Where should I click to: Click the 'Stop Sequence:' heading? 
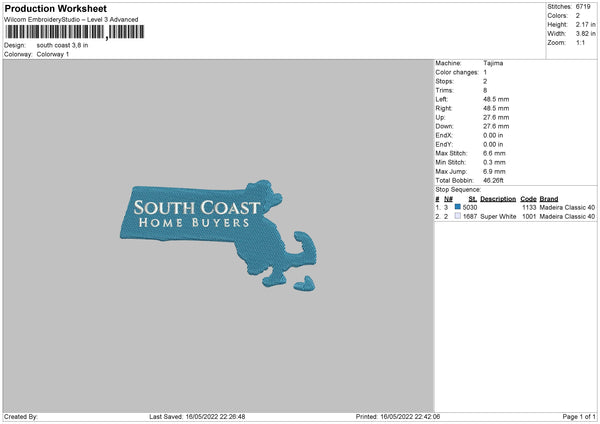(x=458, y=190)
